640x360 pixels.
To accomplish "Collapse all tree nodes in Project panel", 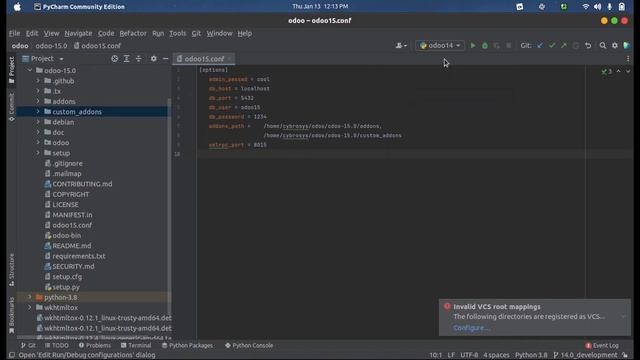I will click(139, 59).
